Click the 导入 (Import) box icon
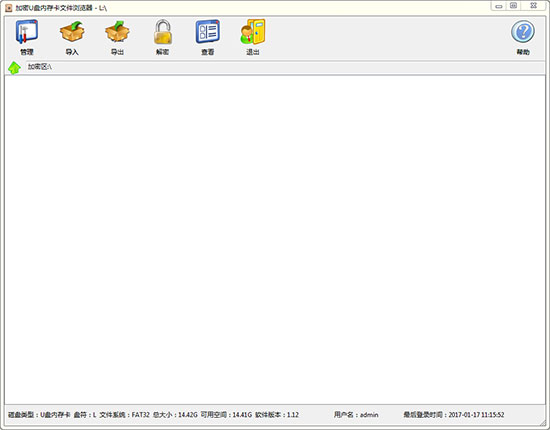 click(72, 37)
